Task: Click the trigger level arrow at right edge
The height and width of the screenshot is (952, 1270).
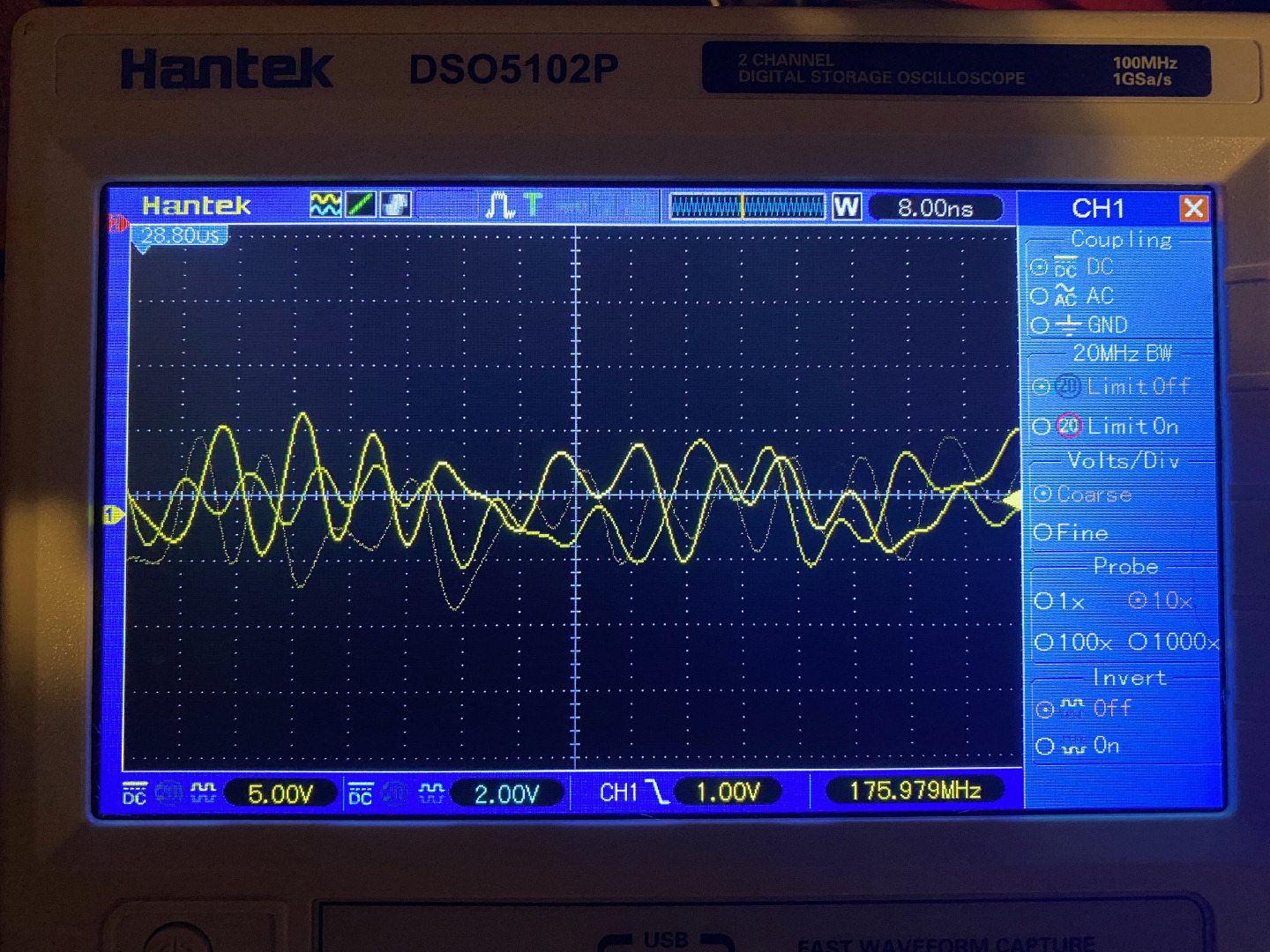Action: coord(1012,500)
